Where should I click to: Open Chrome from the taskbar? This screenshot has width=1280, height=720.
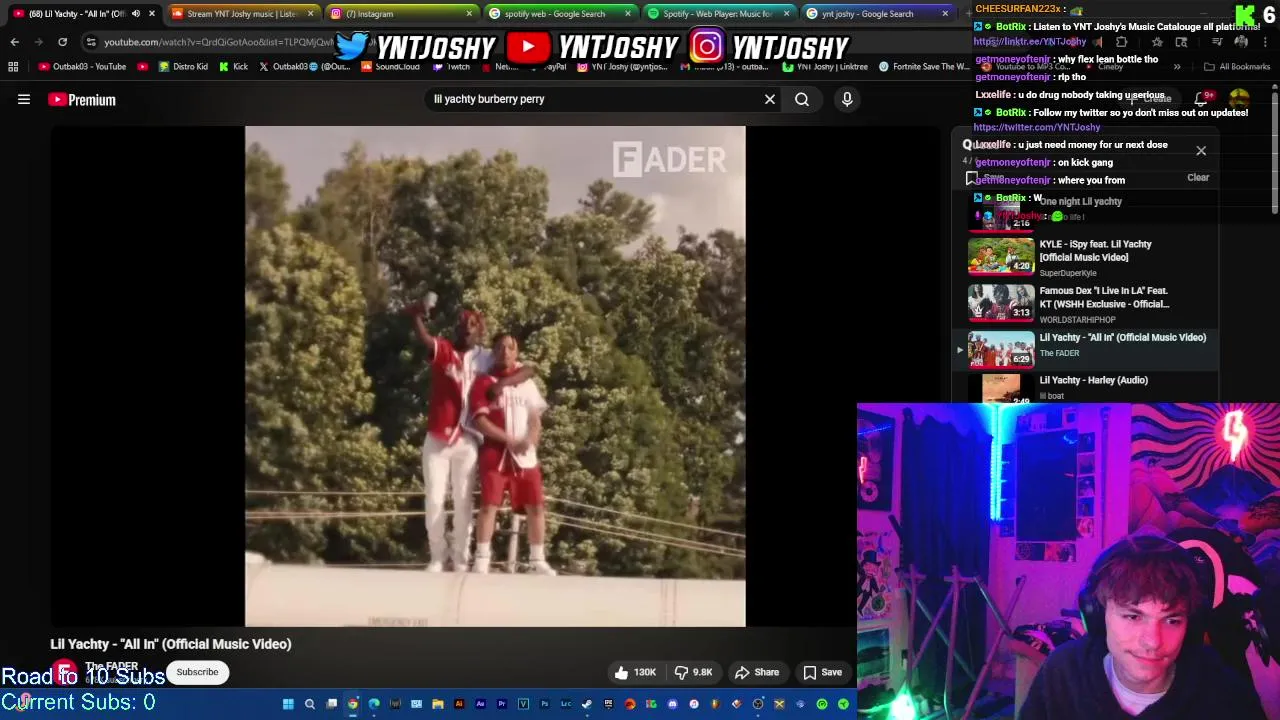(x=353, y=704)
